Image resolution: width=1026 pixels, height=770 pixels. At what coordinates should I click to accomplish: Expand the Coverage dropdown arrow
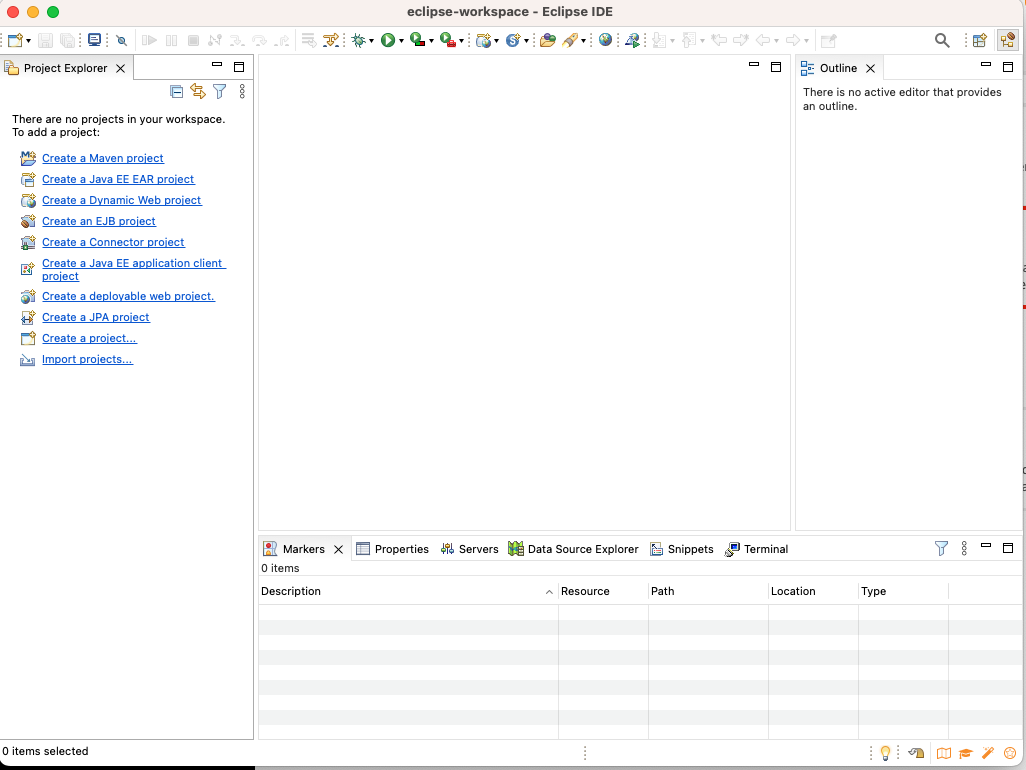pyautogui.click(x=431, y=41)
